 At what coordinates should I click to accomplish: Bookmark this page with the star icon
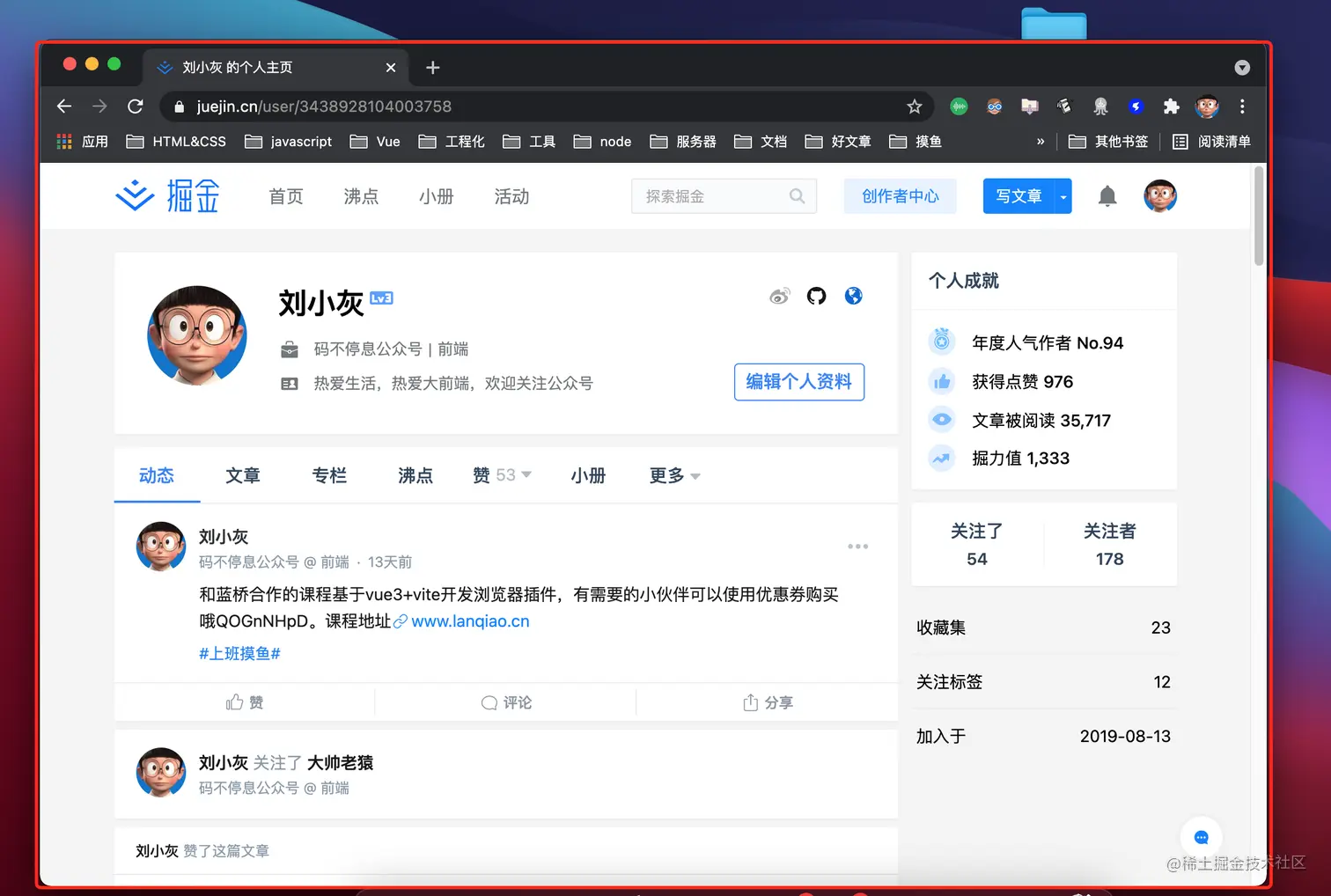[x=915, y=106]
